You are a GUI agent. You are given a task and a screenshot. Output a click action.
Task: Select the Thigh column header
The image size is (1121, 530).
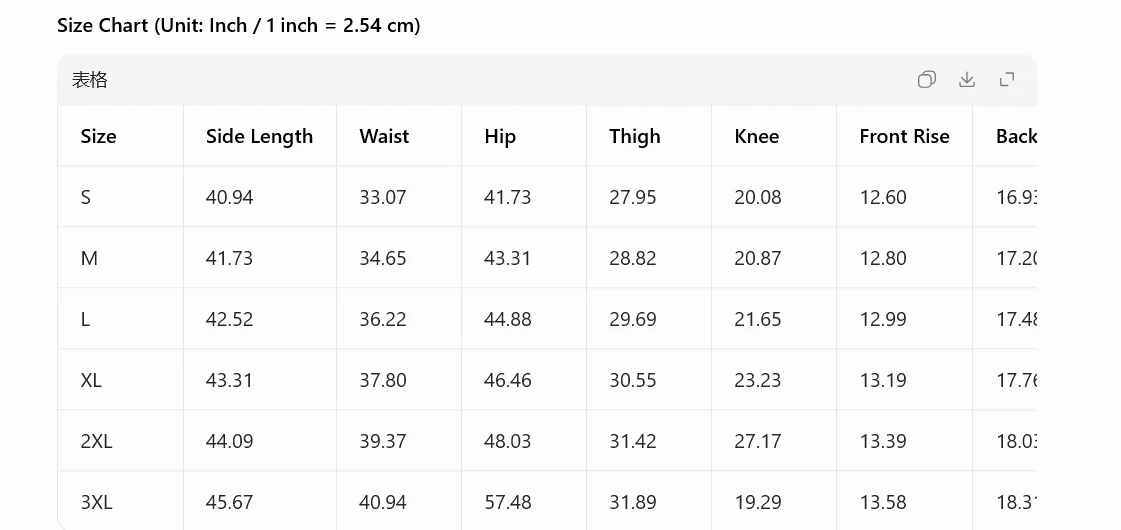click(x=635, y=137)
